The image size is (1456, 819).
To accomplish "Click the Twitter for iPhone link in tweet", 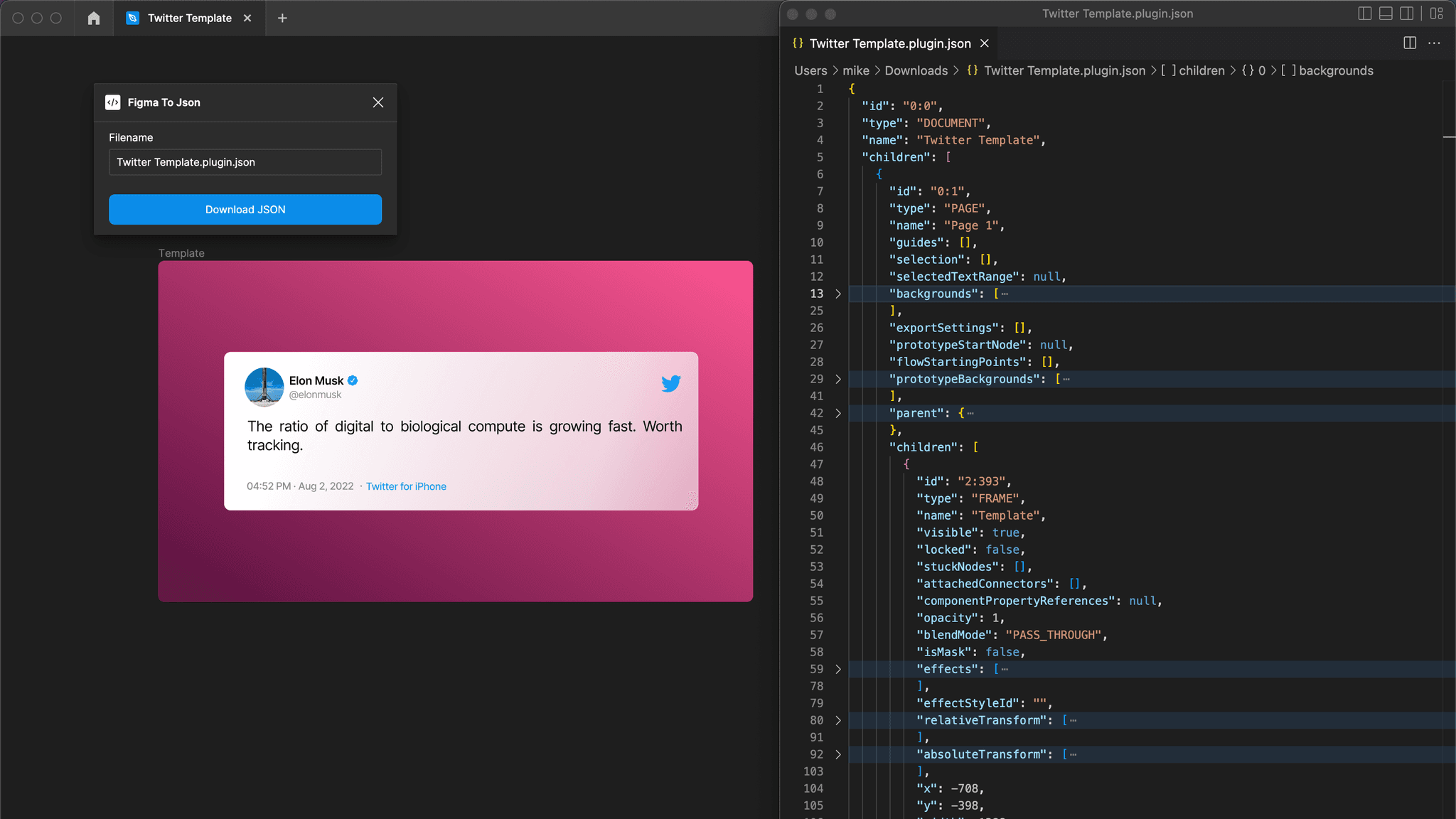I will point(405,486).
